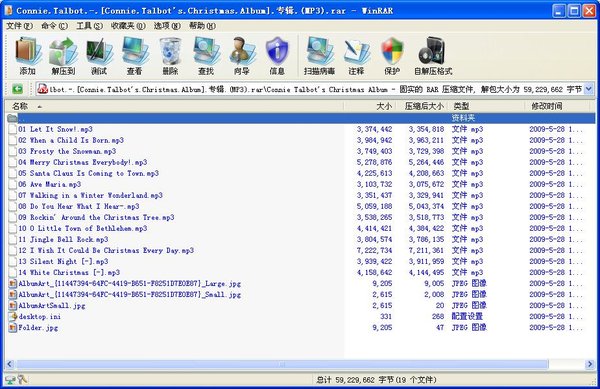Viewport: 600px width, 389px height.
Task: Open the 工具(S) menu
Action: [90, 26]
